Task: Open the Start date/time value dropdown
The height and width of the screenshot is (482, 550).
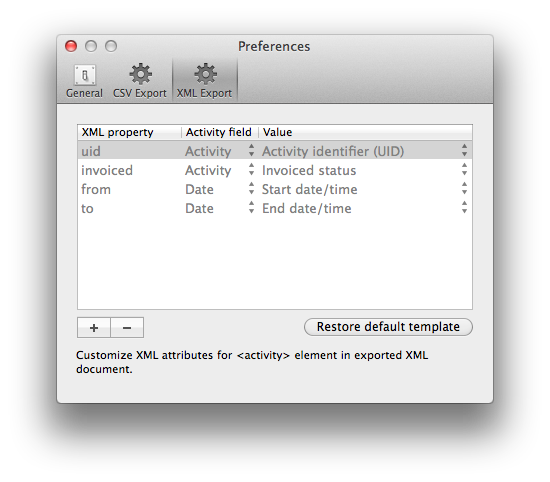Action: [365, 189]
